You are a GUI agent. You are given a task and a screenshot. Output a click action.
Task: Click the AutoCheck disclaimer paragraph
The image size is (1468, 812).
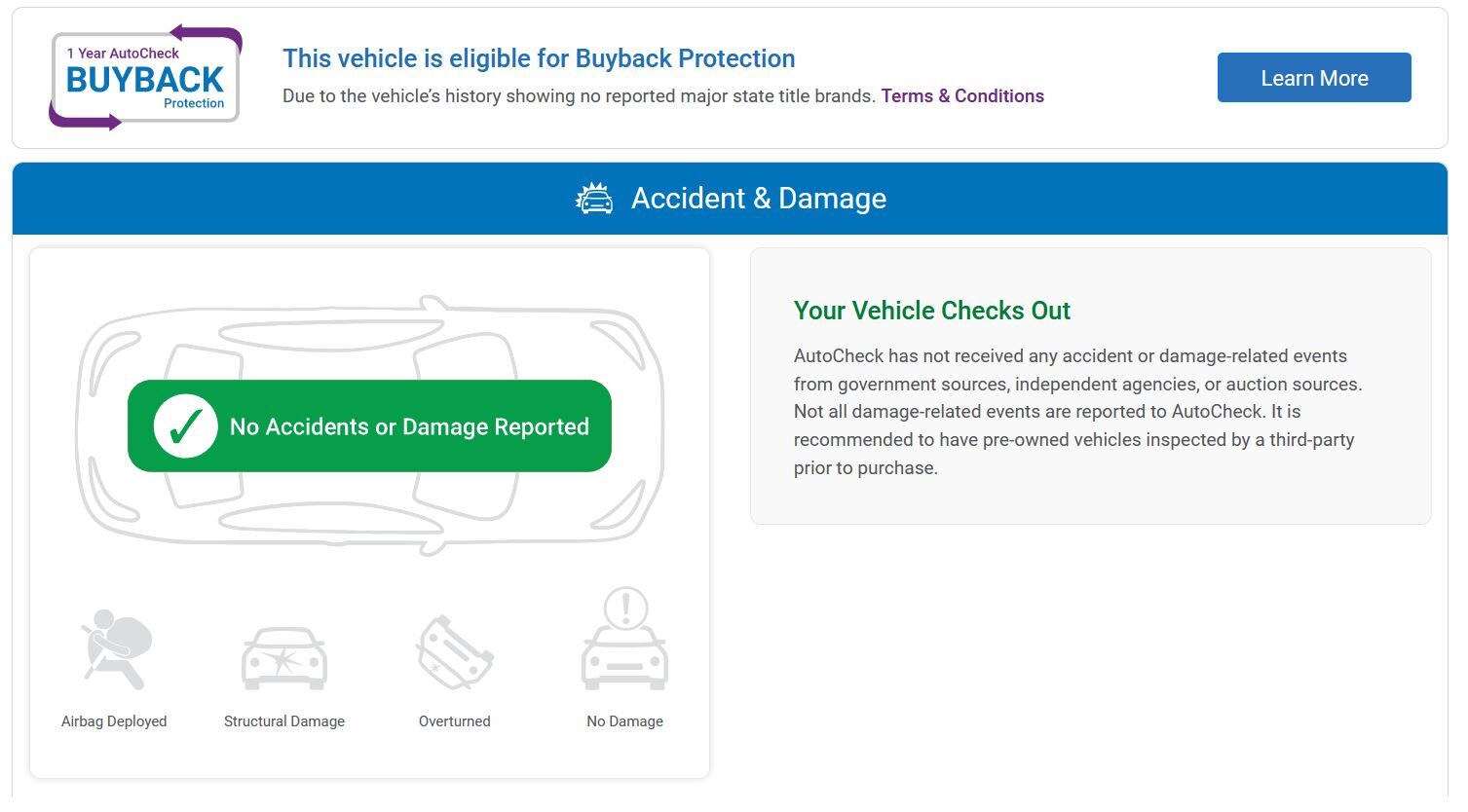pos(1076,412)
